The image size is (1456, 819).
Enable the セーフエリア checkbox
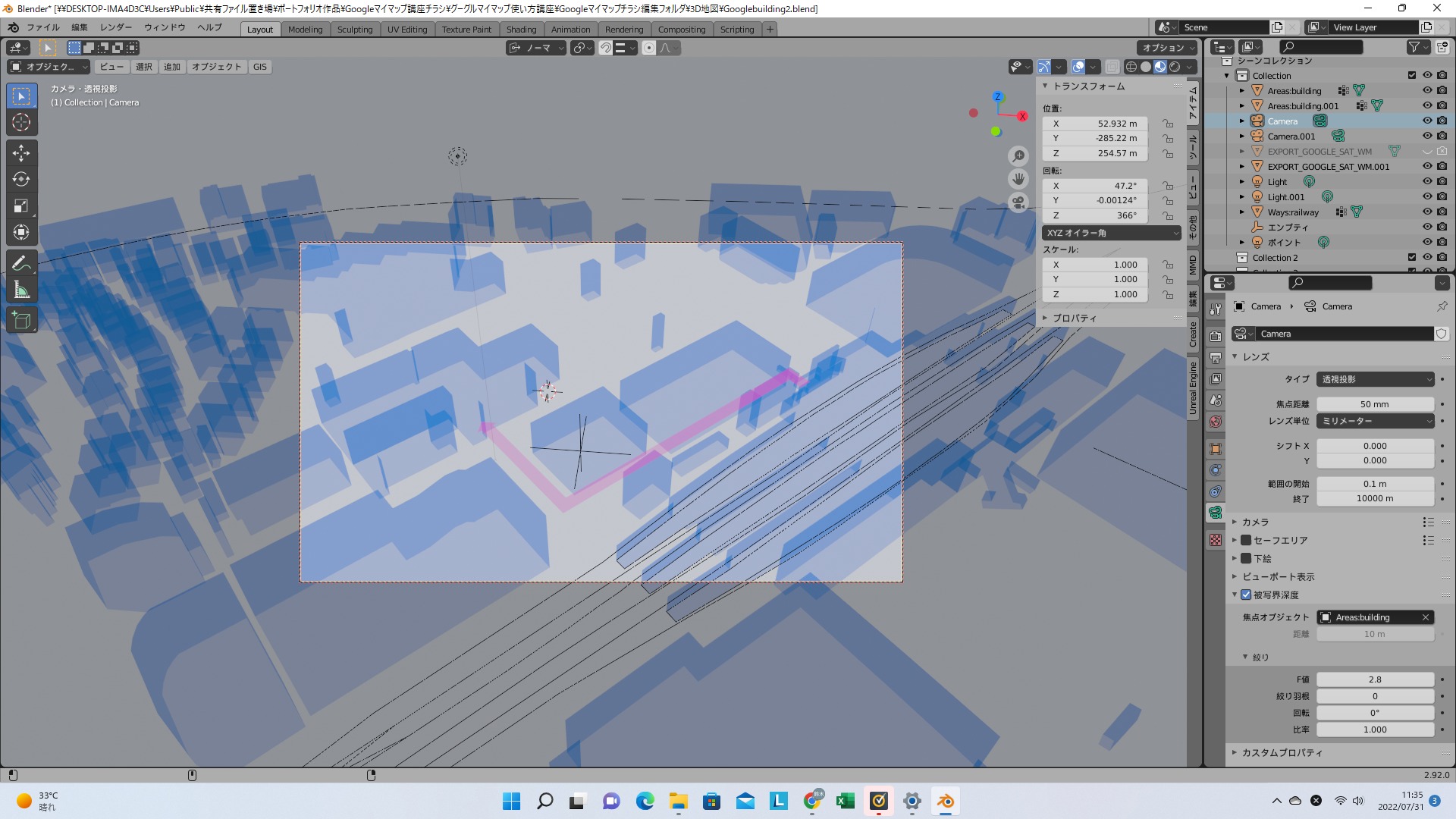1246,541
